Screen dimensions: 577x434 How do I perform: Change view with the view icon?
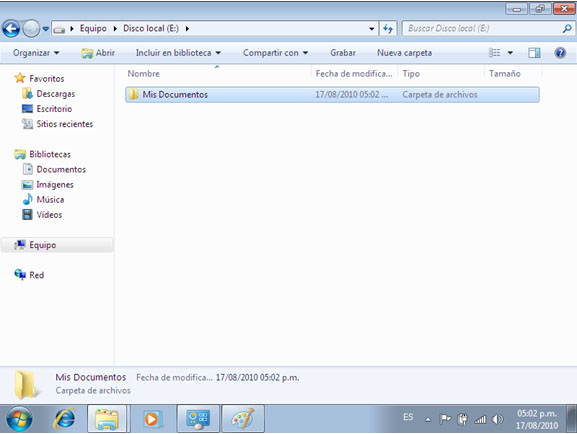tap(494, 53)
